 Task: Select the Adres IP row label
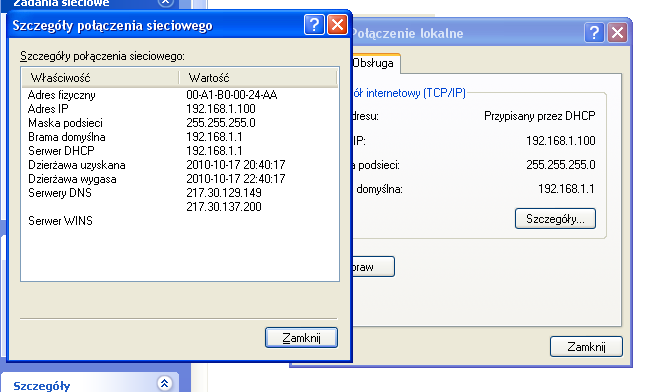tap(48, 109)
